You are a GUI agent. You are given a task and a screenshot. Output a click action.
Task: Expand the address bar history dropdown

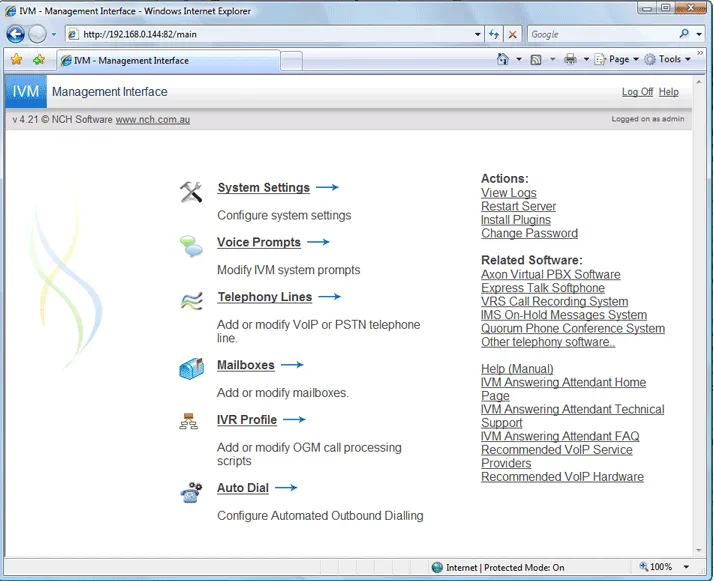pyautogui.click(x=477, y=34)
